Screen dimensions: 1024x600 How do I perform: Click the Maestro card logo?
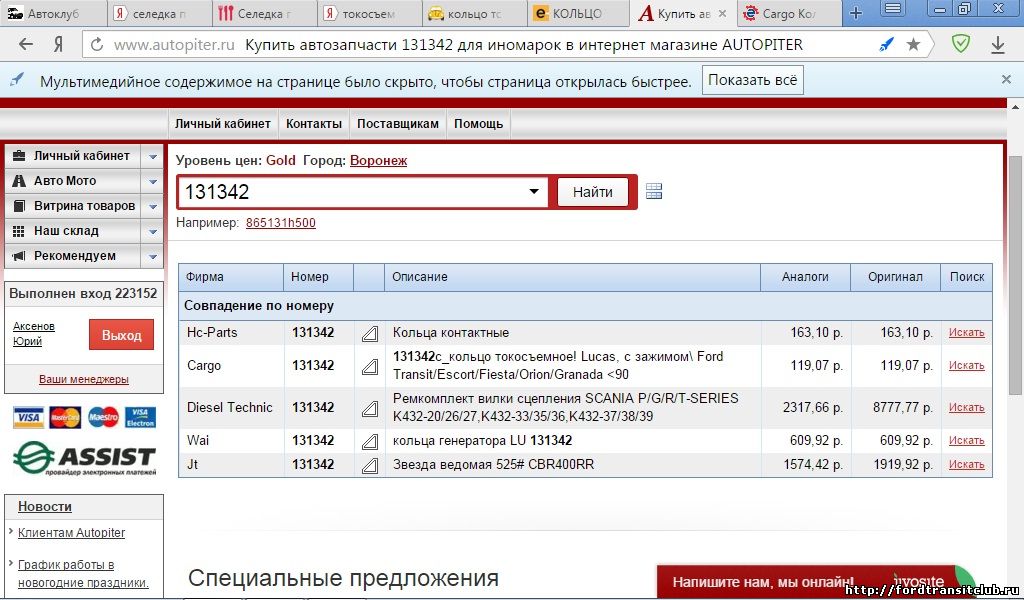click(103, 417)
